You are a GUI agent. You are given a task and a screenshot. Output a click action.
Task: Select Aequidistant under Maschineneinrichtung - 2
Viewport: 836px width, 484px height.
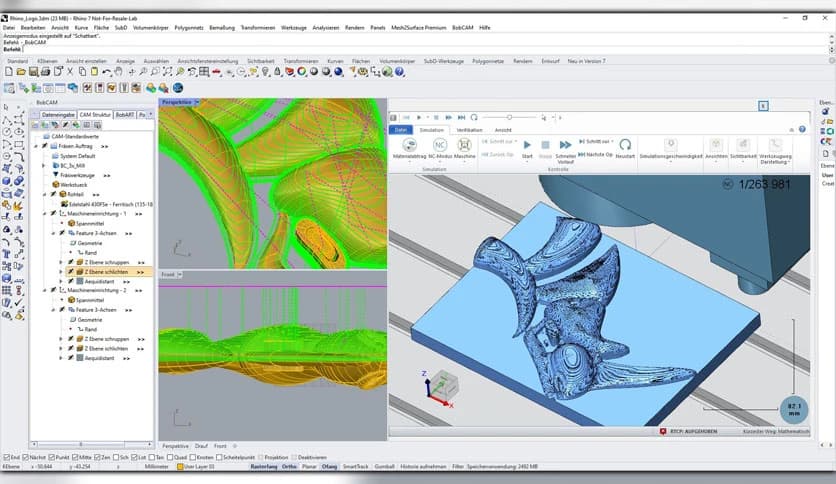99,358
